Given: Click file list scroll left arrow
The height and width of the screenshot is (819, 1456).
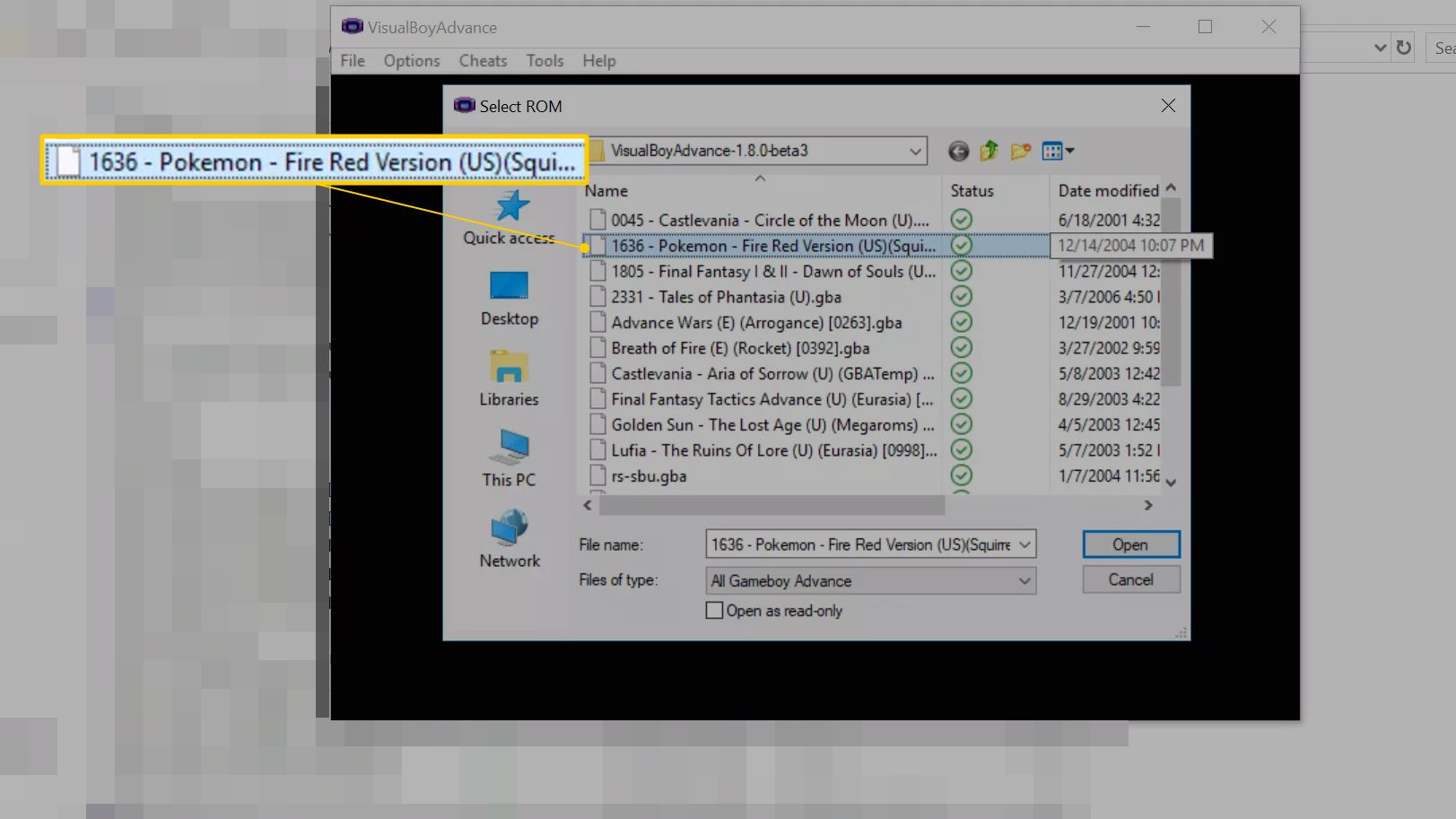Looking at the screenshot, I should pos(588,506).
